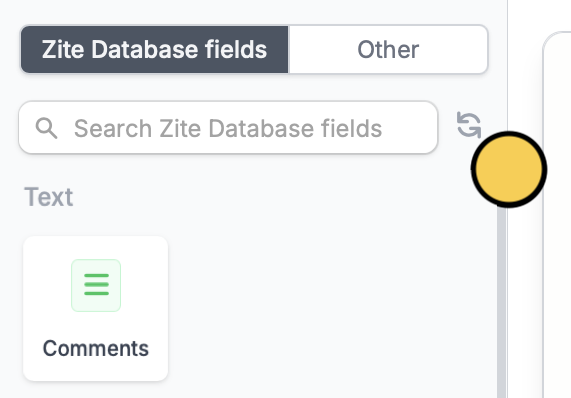This screenshot has width=571, height=398.
Task: Click the yellow circle marker
Action: pyautogui.click(x=509, y=169)
